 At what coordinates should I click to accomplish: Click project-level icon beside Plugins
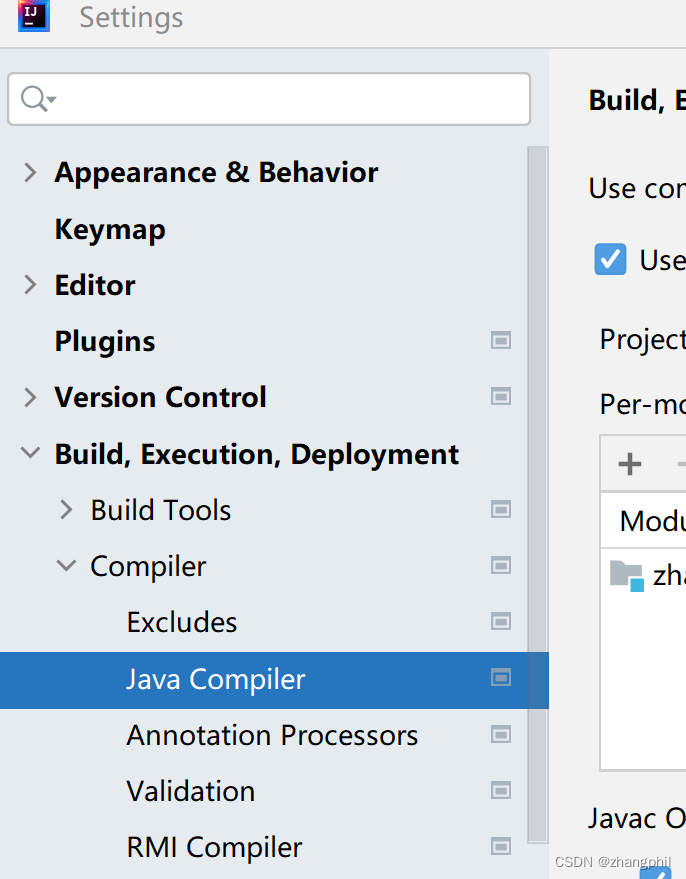(x=500, y=340)
